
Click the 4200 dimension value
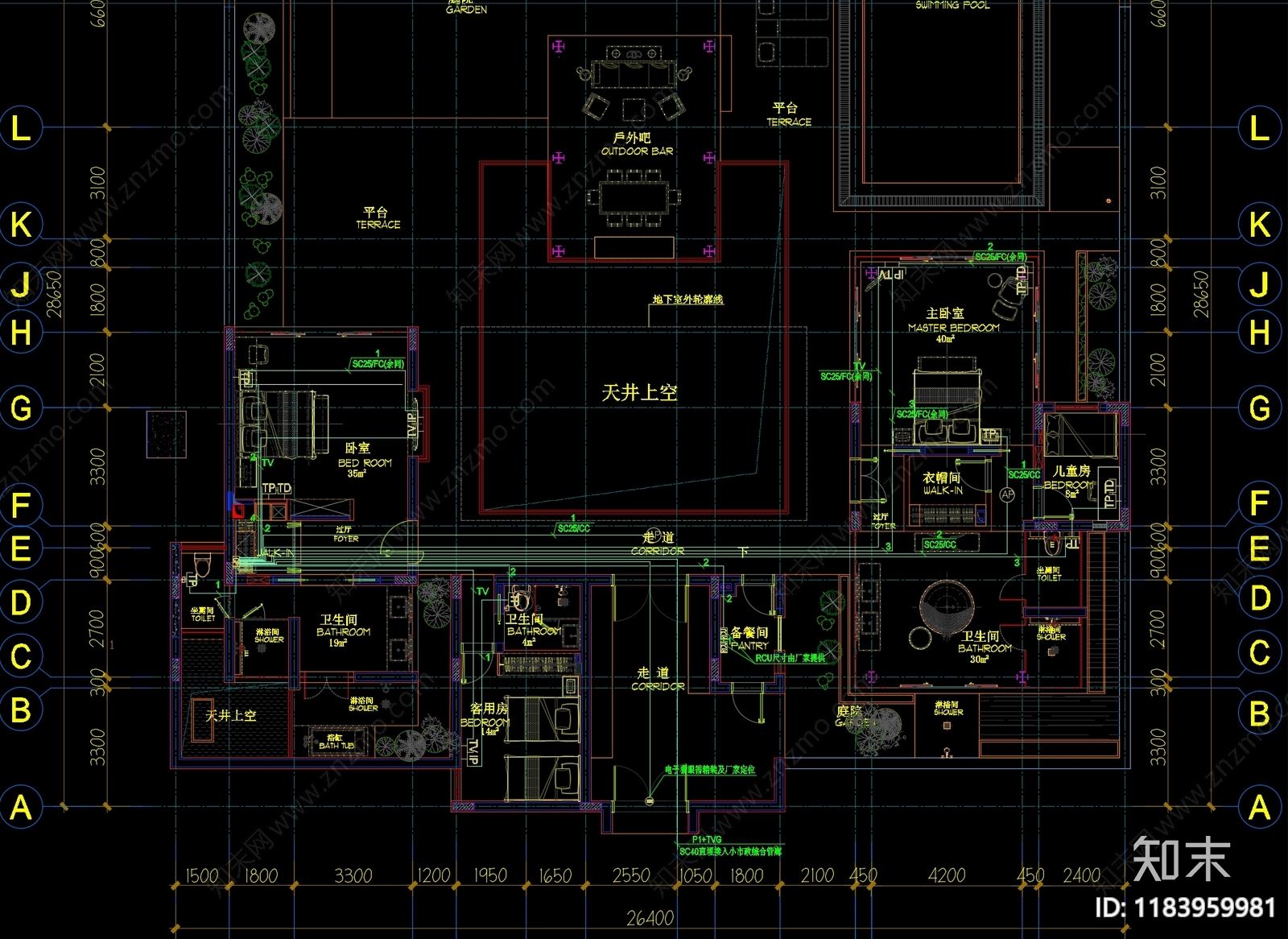pos(946,875)
